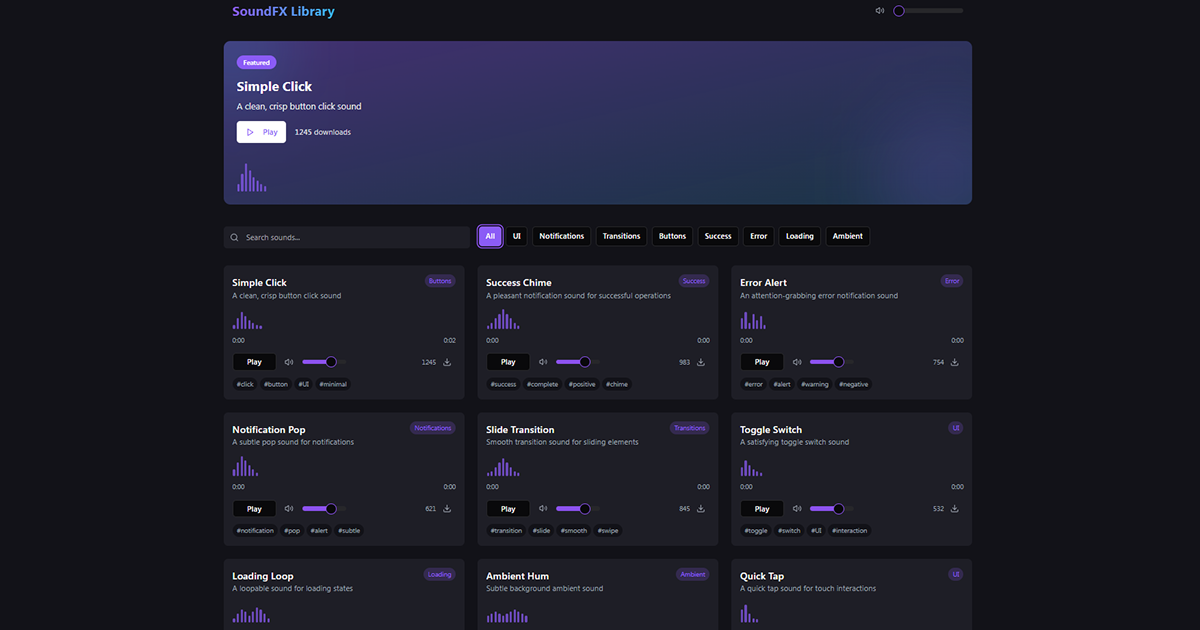Image resolution: width=1200 pixels, height=630 pixels.
Task: Download the Simple Click sound
Action: [447, 362]
